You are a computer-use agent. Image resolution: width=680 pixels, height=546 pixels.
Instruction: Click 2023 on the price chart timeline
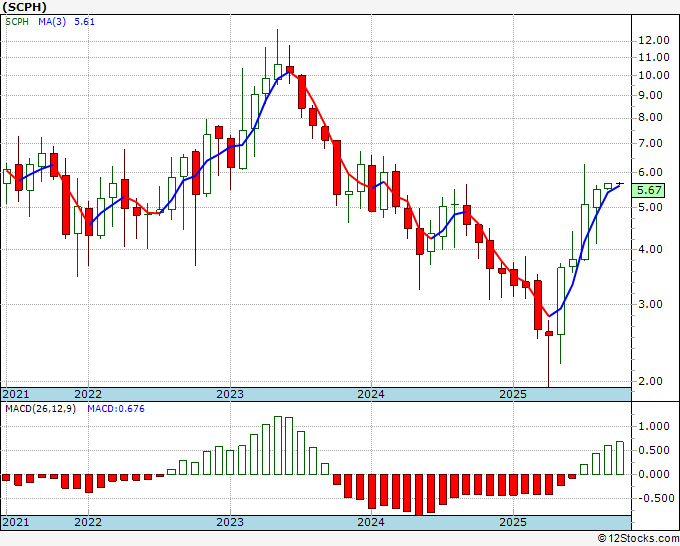230,394
